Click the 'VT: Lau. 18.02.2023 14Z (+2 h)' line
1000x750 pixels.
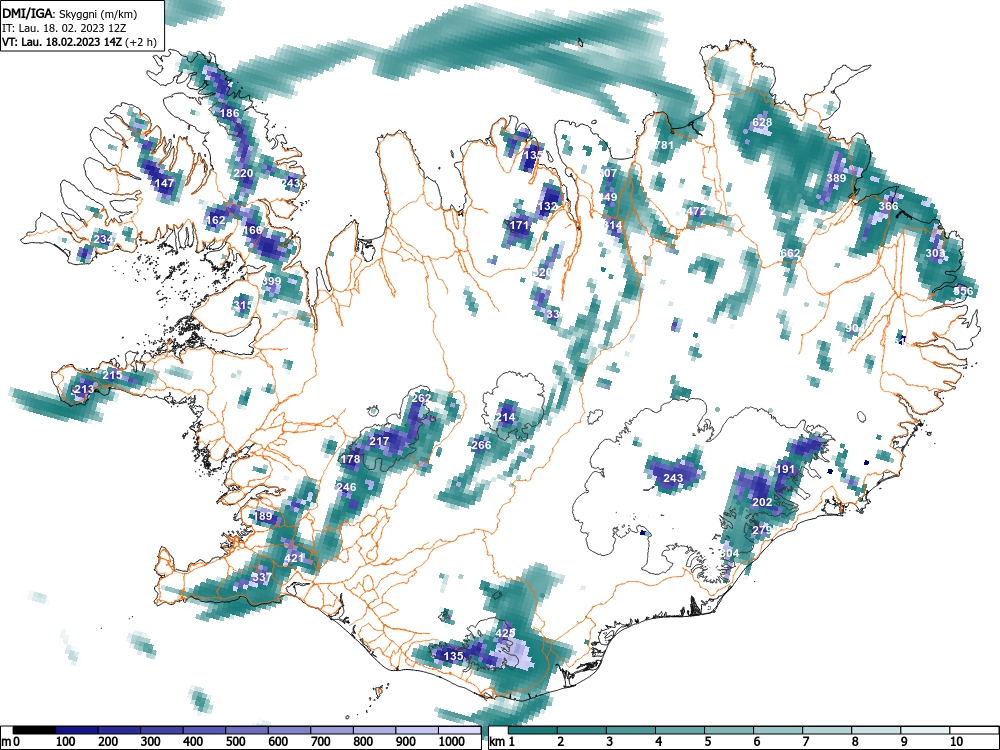click(x=79, y=42)
